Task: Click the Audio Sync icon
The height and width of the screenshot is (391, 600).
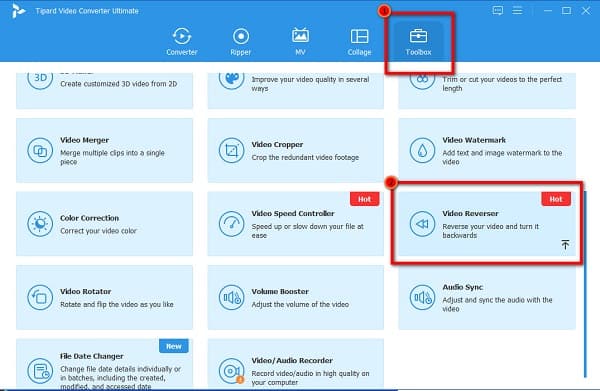Action: pos(422,298)
